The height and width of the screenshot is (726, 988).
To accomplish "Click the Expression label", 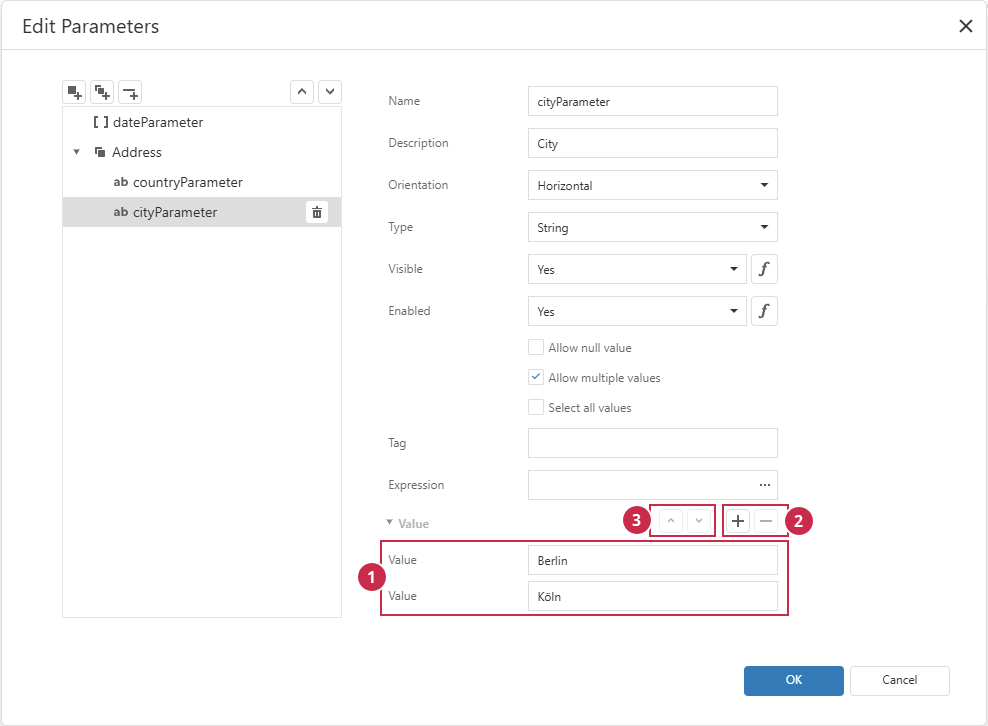I will (x=416, y=485).
